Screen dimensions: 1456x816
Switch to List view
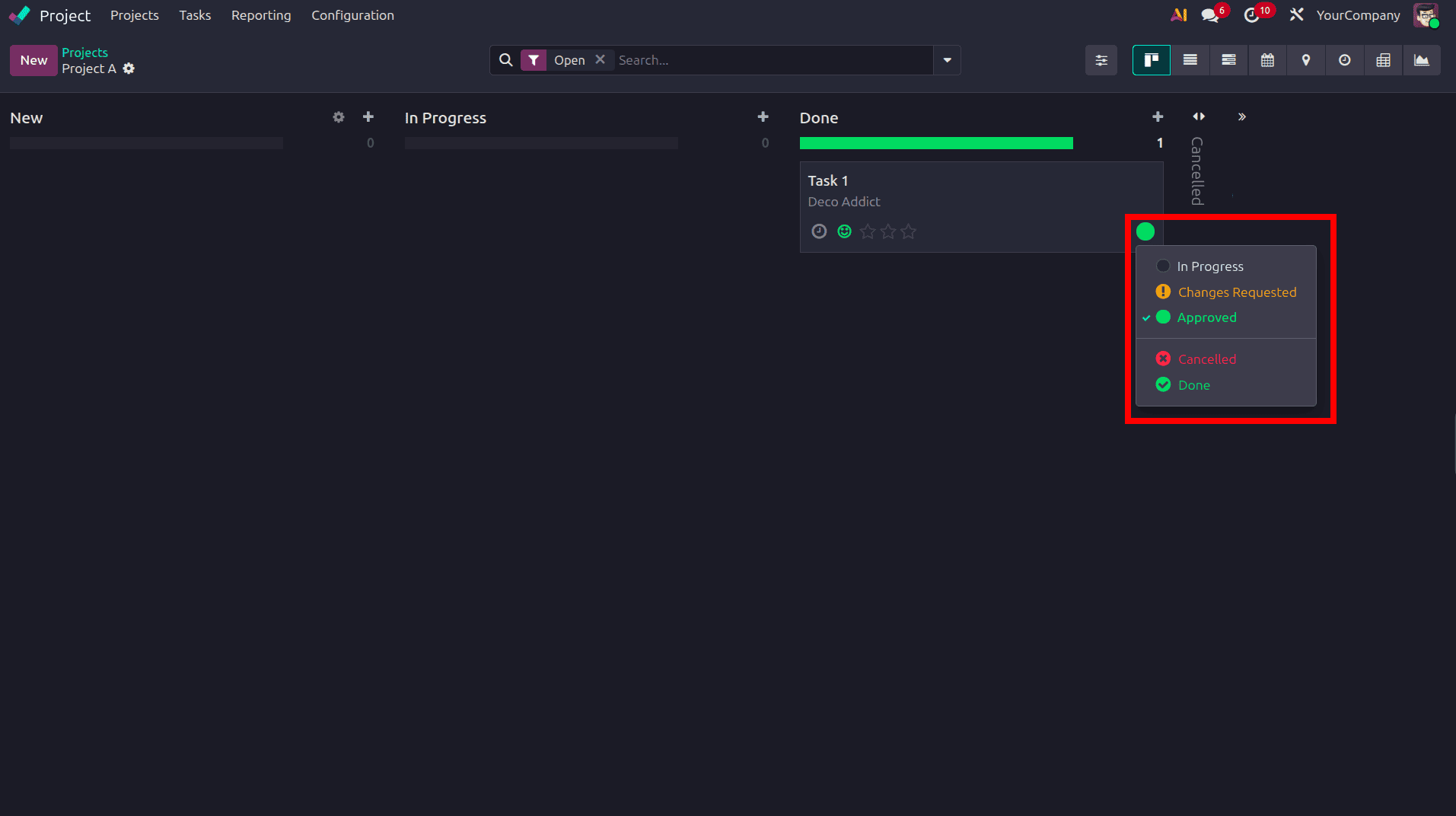(x=1190, y=60)
